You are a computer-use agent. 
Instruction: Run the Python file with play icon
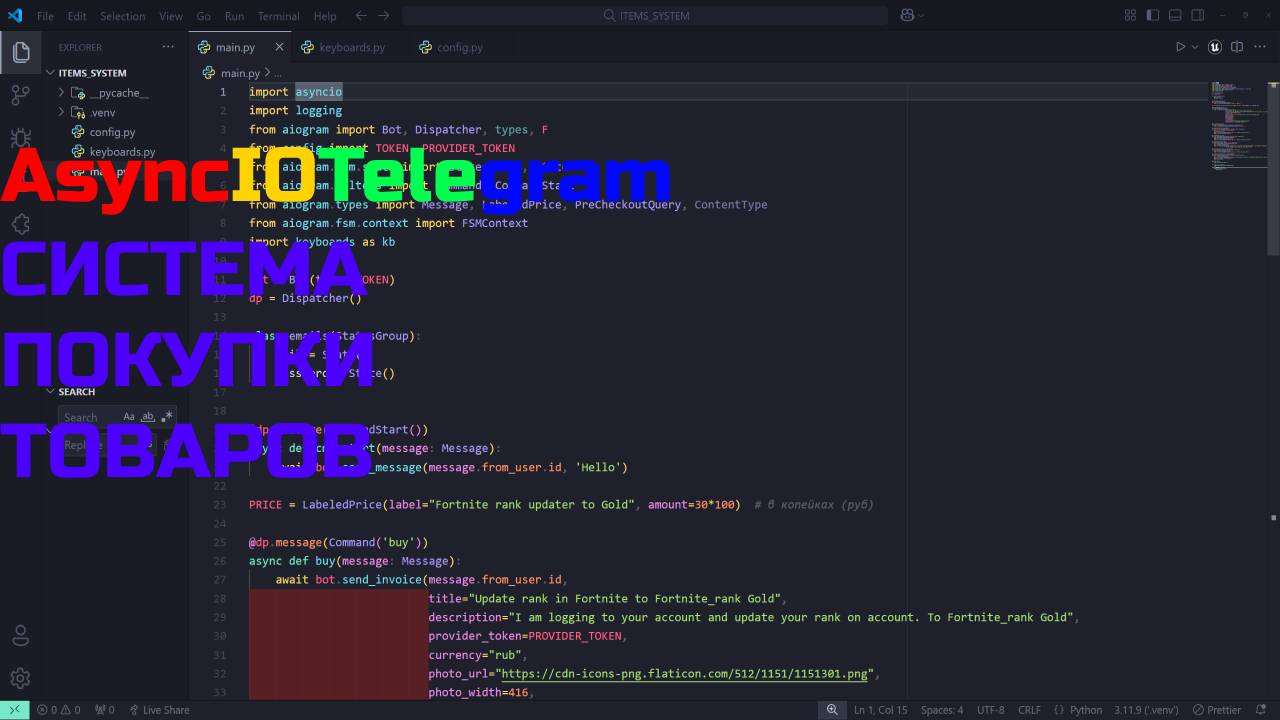pos(1180,47)
